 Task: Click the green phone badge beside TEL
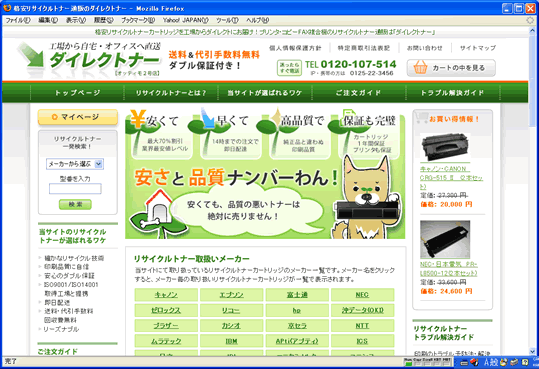[289, 68]
